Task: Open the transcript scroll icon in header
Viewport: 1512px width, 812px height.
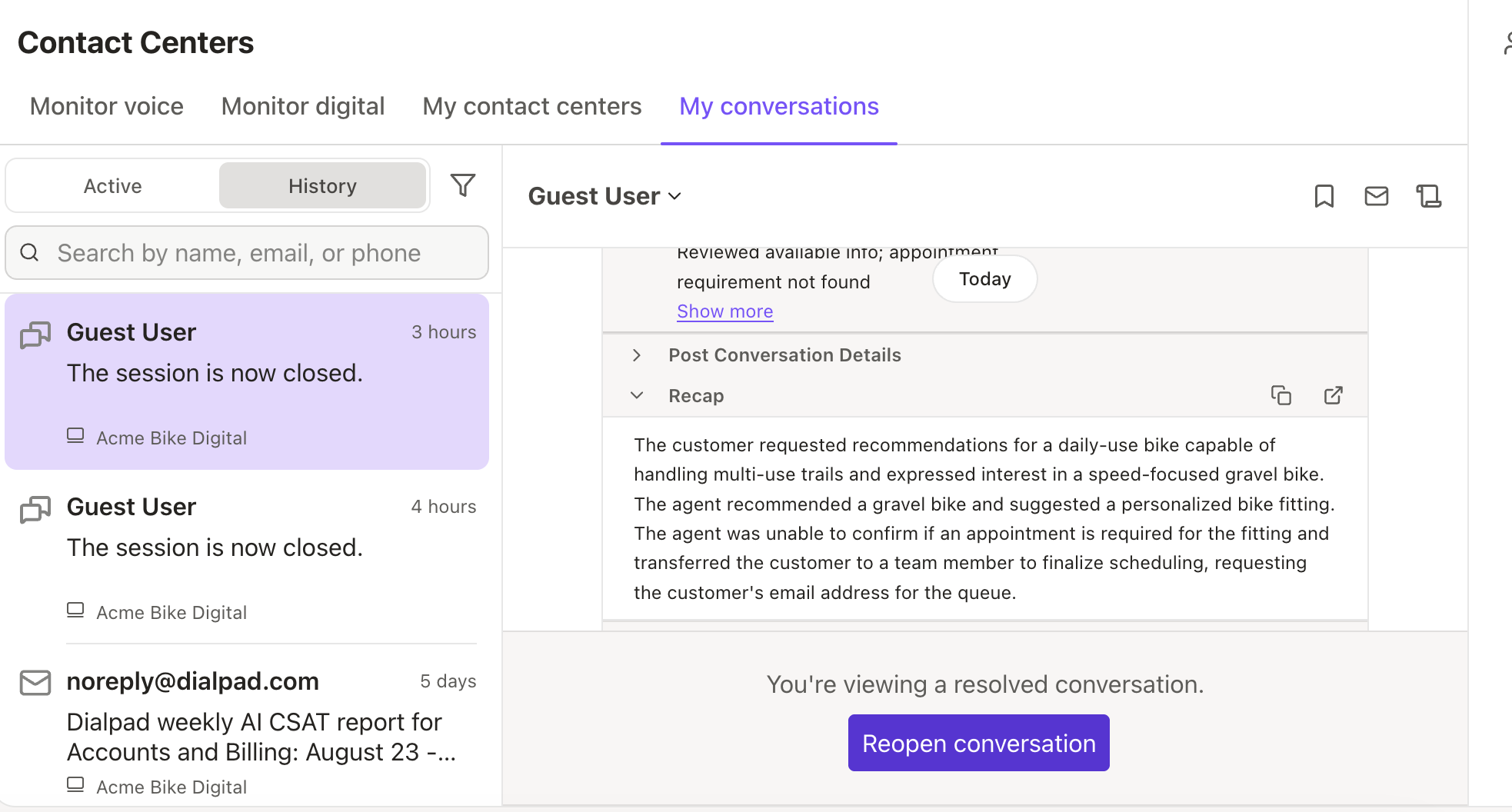Action: coord(1429,196)
